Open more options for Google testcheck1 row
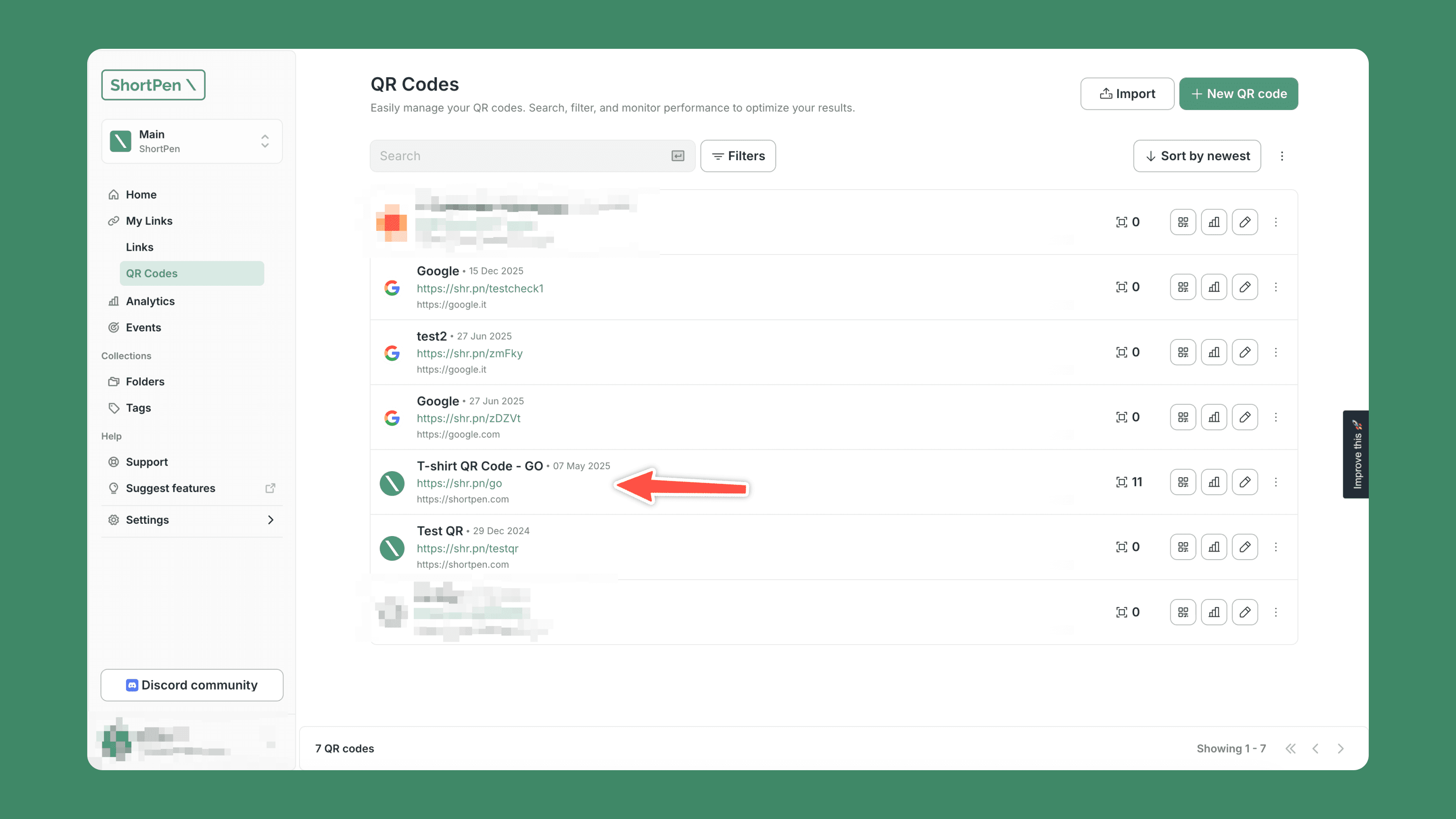1456x819 pixels. [1276, 287]
